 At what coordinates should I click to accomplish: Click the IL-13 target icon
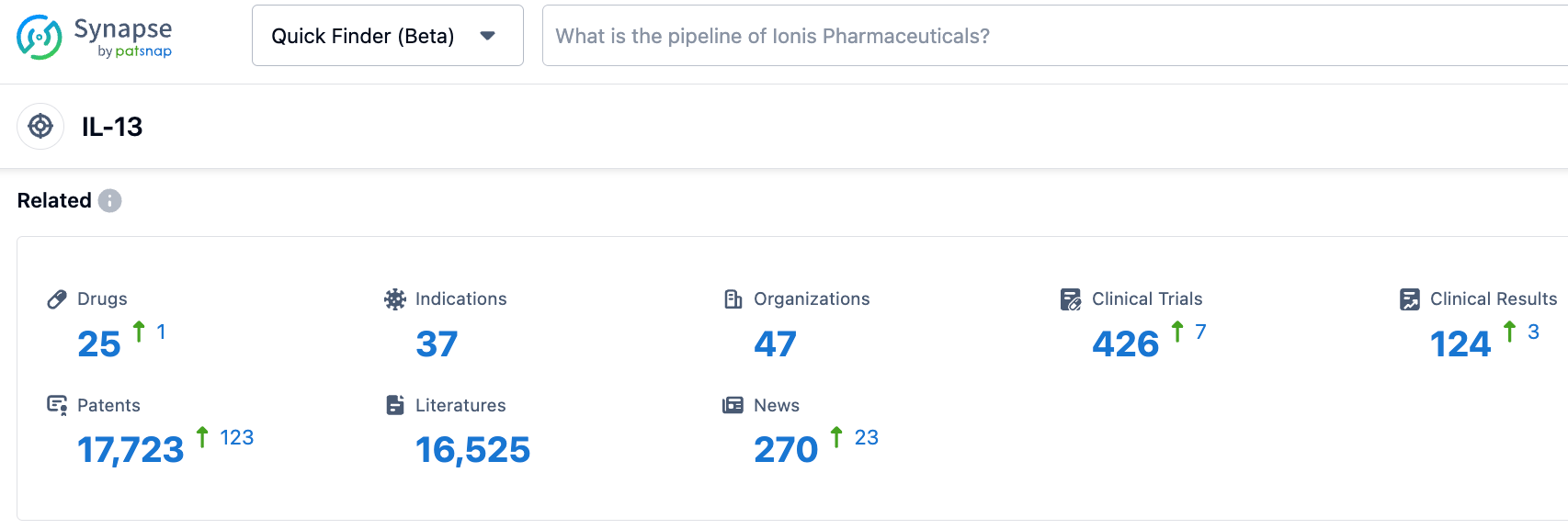[40, 126]
